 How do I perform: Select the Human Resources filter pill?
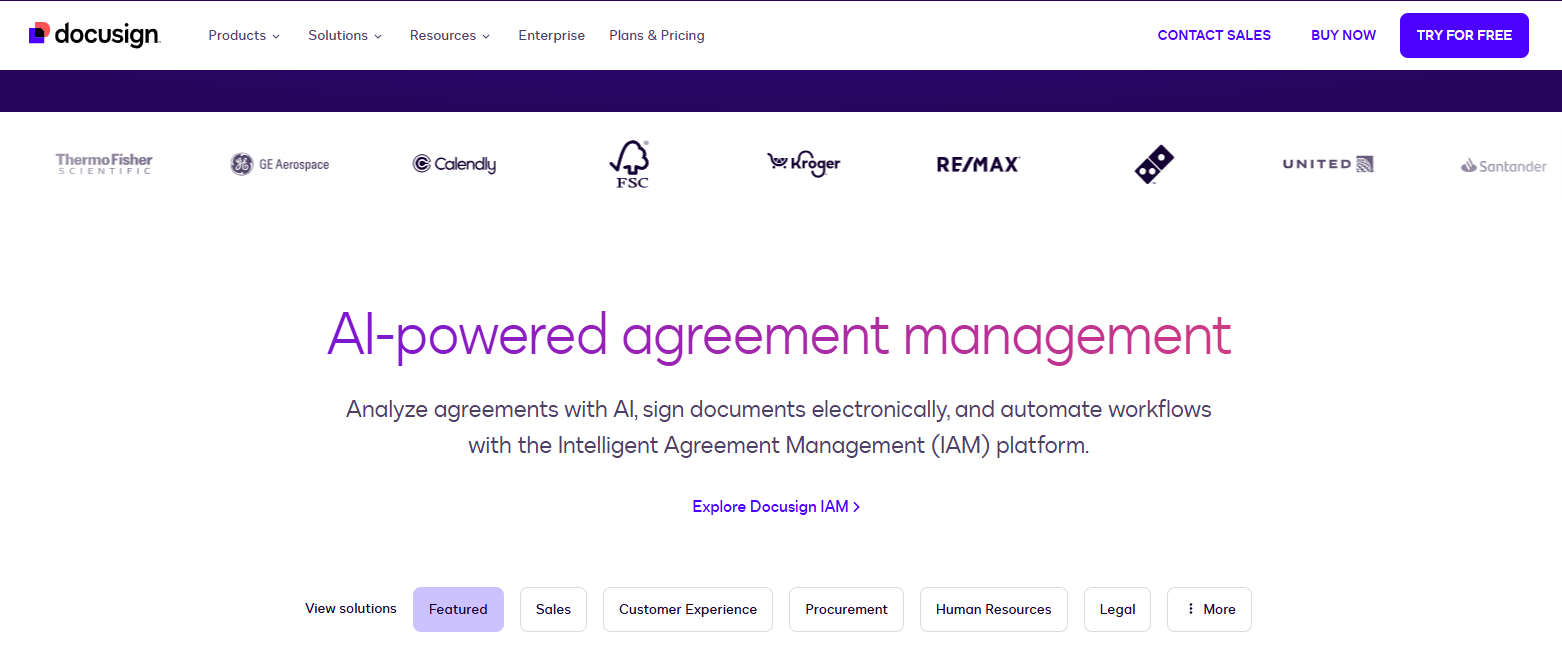tap(993, 609)
